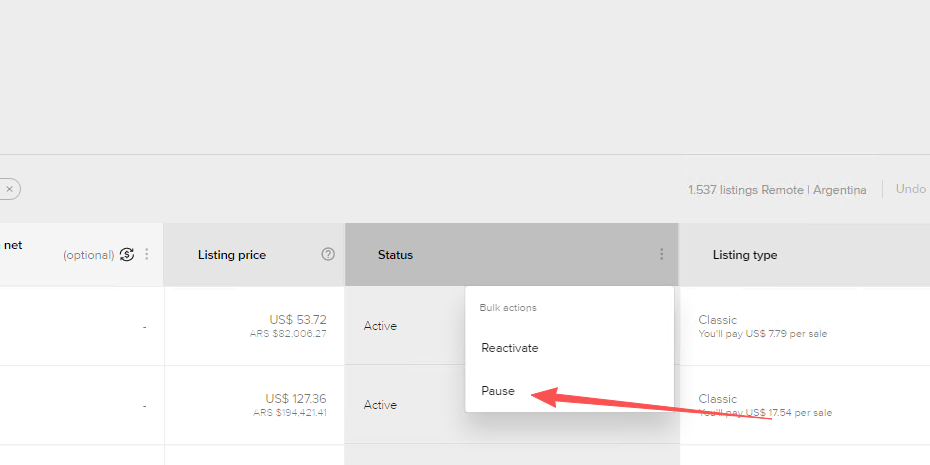Screen dimensions: 930x465
Task: Click the Listing price help question icon
Action: click(x=328, y=254)
